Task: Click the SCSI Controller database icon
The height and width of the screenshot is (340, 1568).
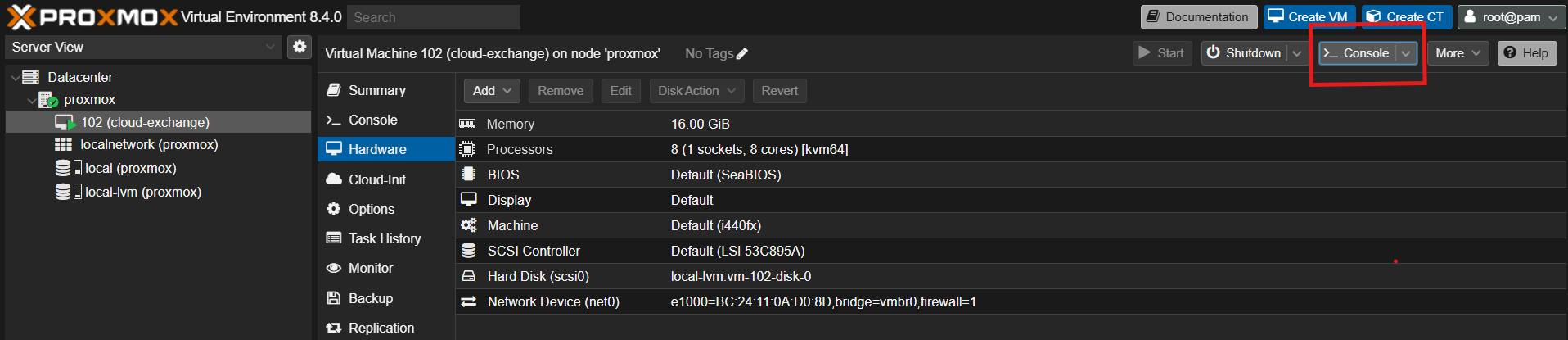Action: tap(468, 251)
